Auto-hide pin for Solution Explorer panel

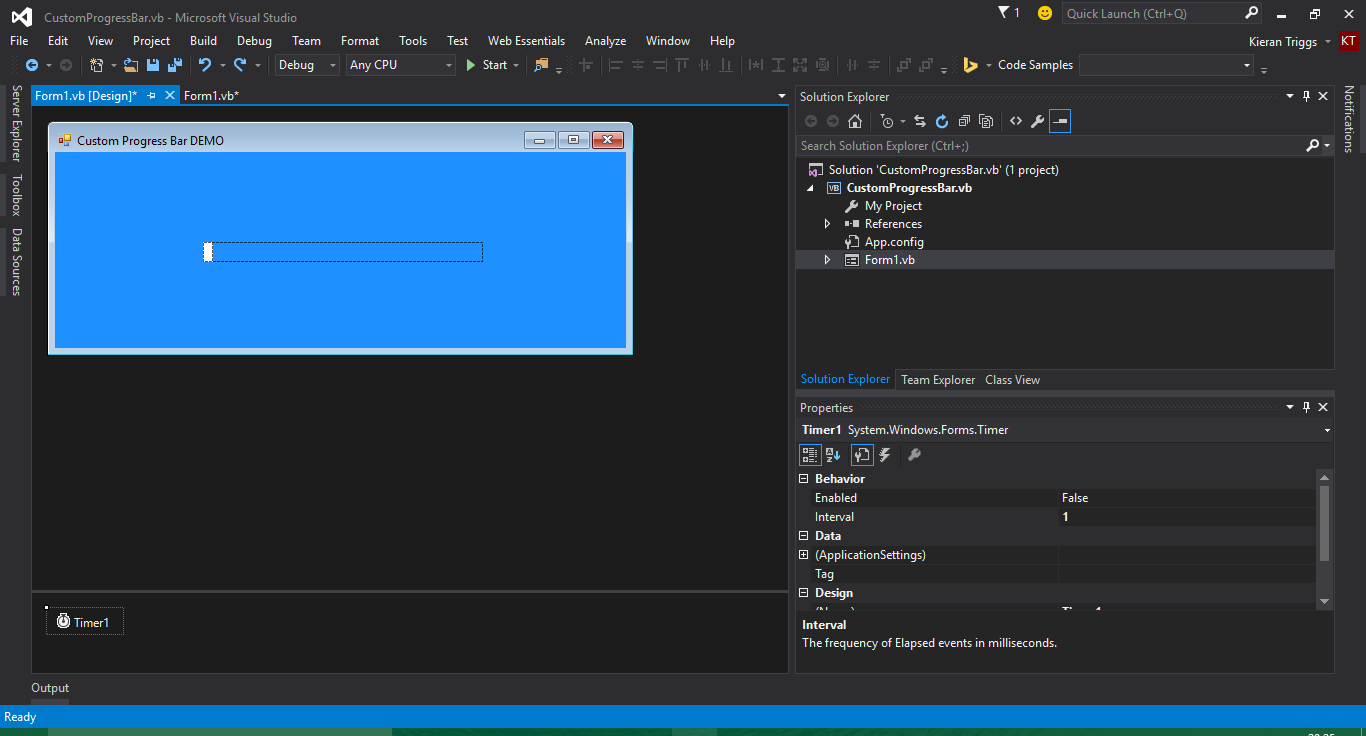click(1306, 96)
